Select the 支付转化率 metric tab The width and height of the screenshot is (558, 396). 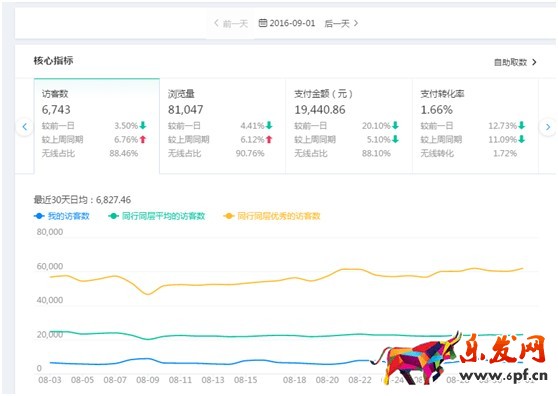[475, 126]
